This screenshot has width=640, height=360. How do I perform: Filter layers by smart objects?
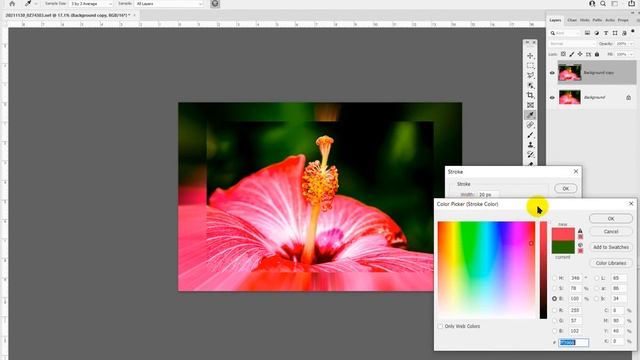point(624,33)
